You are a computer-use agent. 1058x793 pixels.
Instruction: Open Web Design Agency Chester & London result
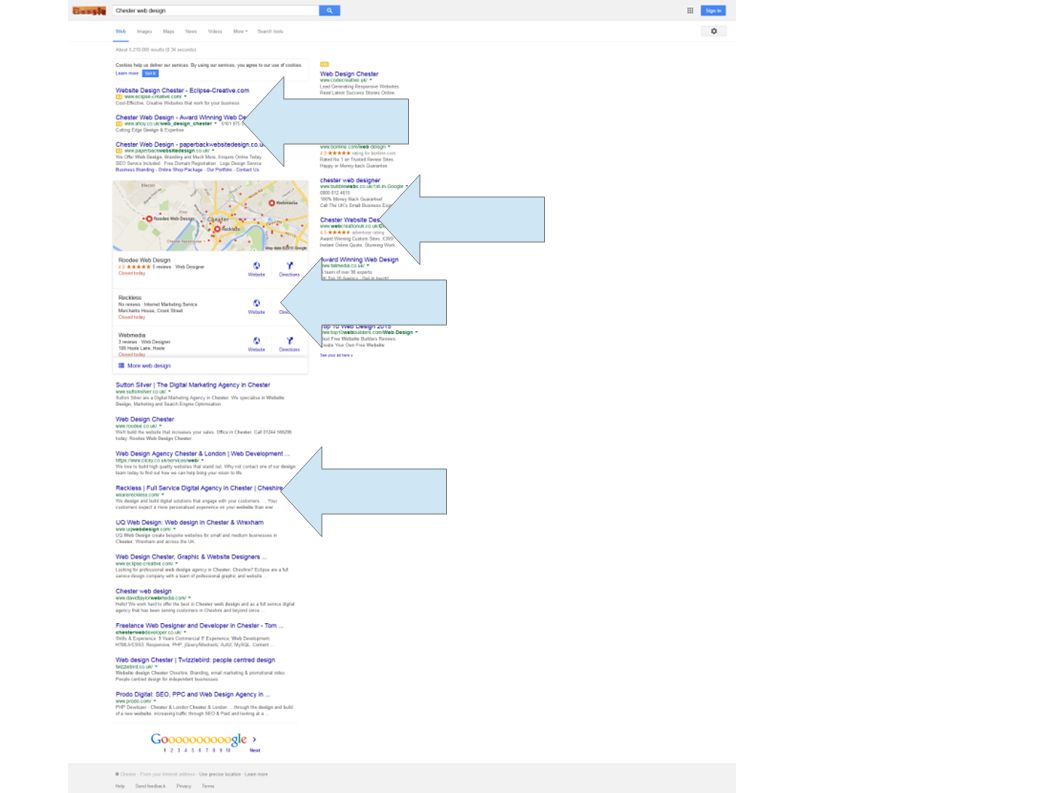coord(202,454)
